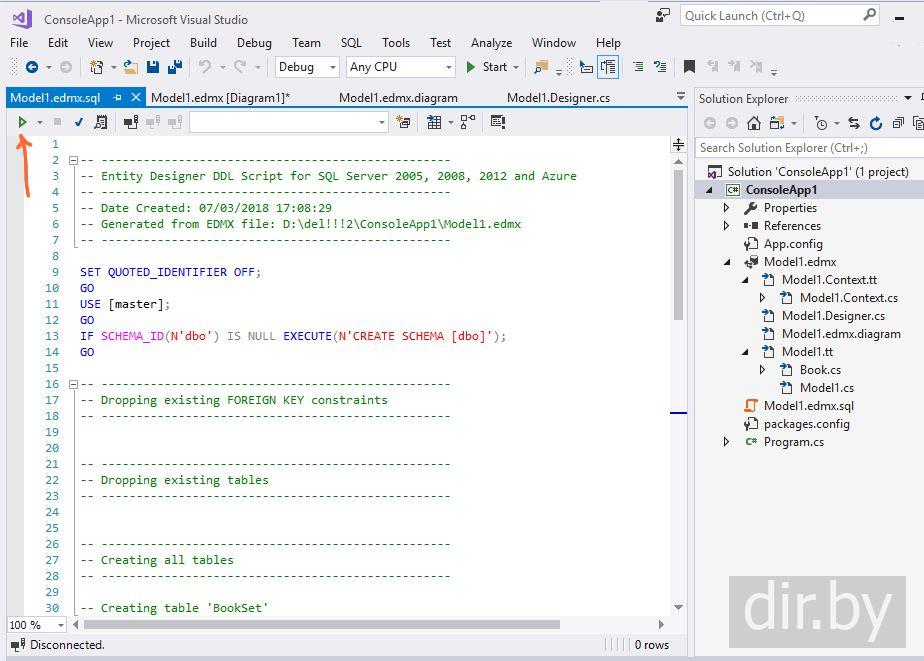Refresh Solution Explorer with the circular arrow
924x661 pixels.
[x=876, y=123]
